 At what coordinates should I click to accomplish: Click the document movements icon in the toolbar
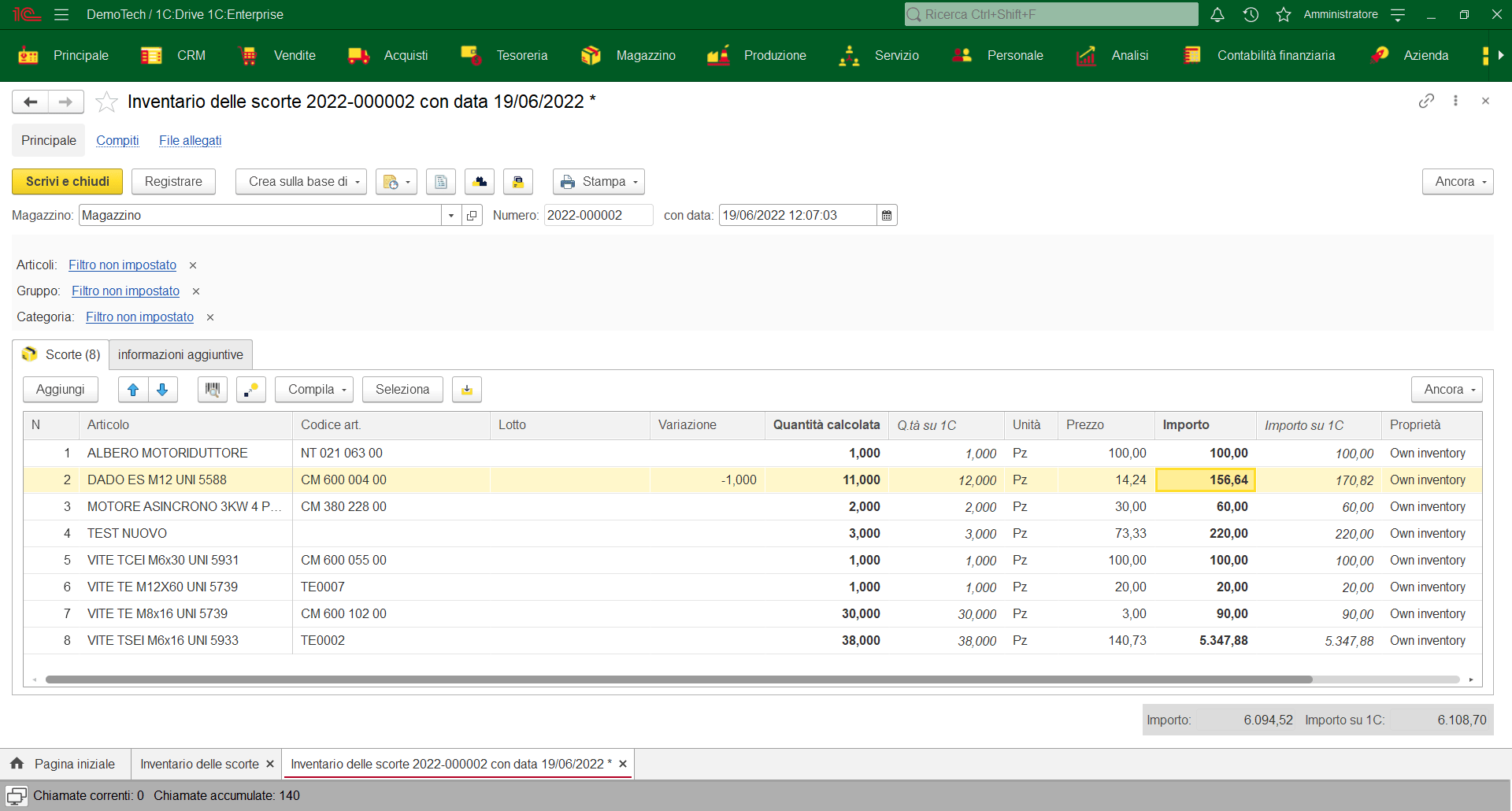pyautogui.click(x=480, y=182)
